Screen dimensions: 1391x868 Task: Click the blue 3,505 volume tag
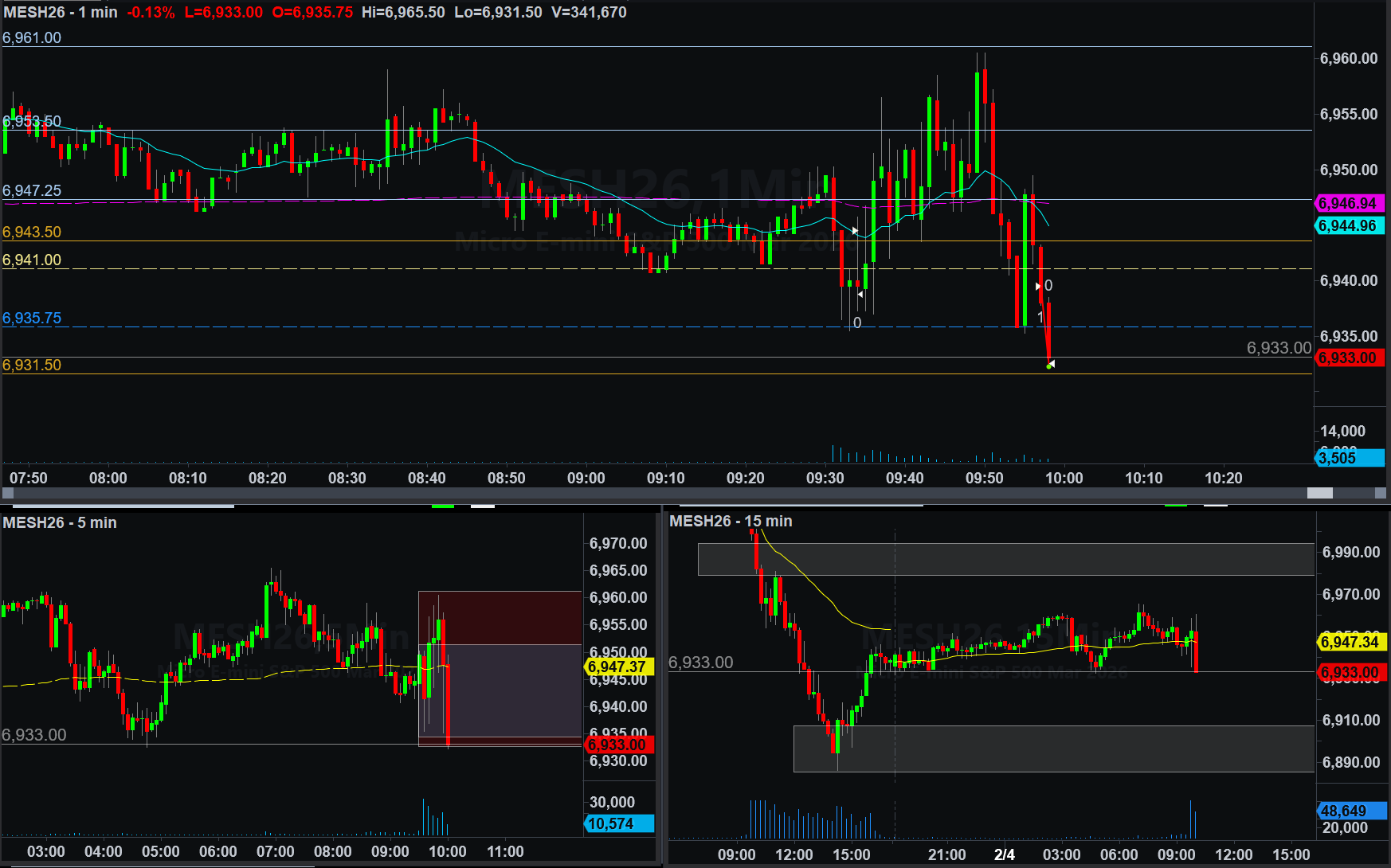point(1348,457)
